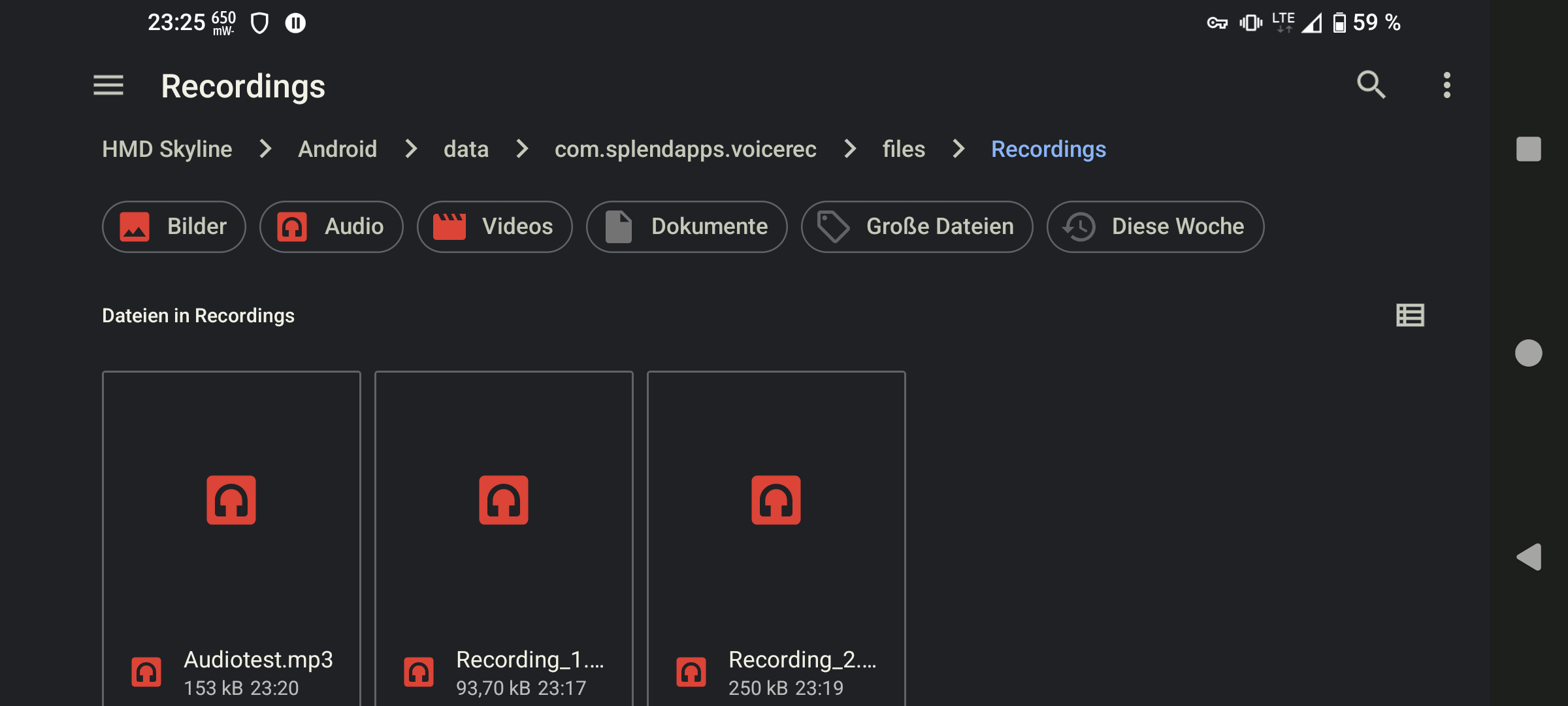The width and height of the screenshot is (1568, 706).
Task: Tap the search magnifier icon
Action: 1371,85
